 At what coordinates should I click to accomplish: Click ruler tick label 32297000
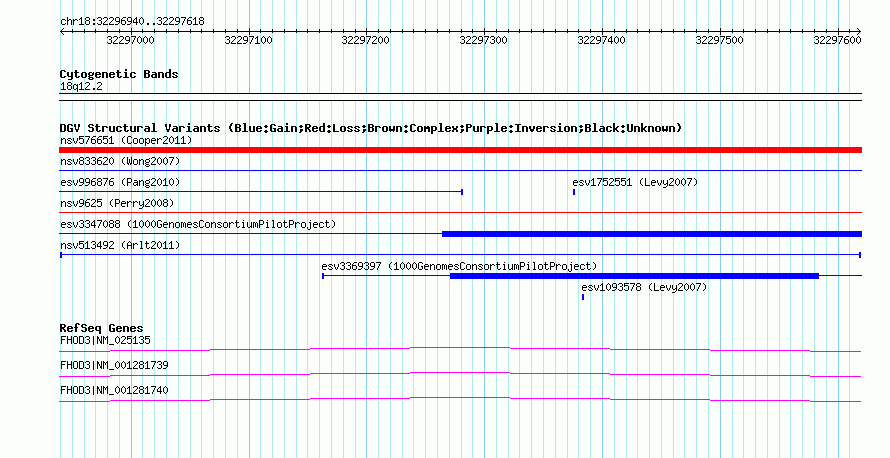pos(131,40)
